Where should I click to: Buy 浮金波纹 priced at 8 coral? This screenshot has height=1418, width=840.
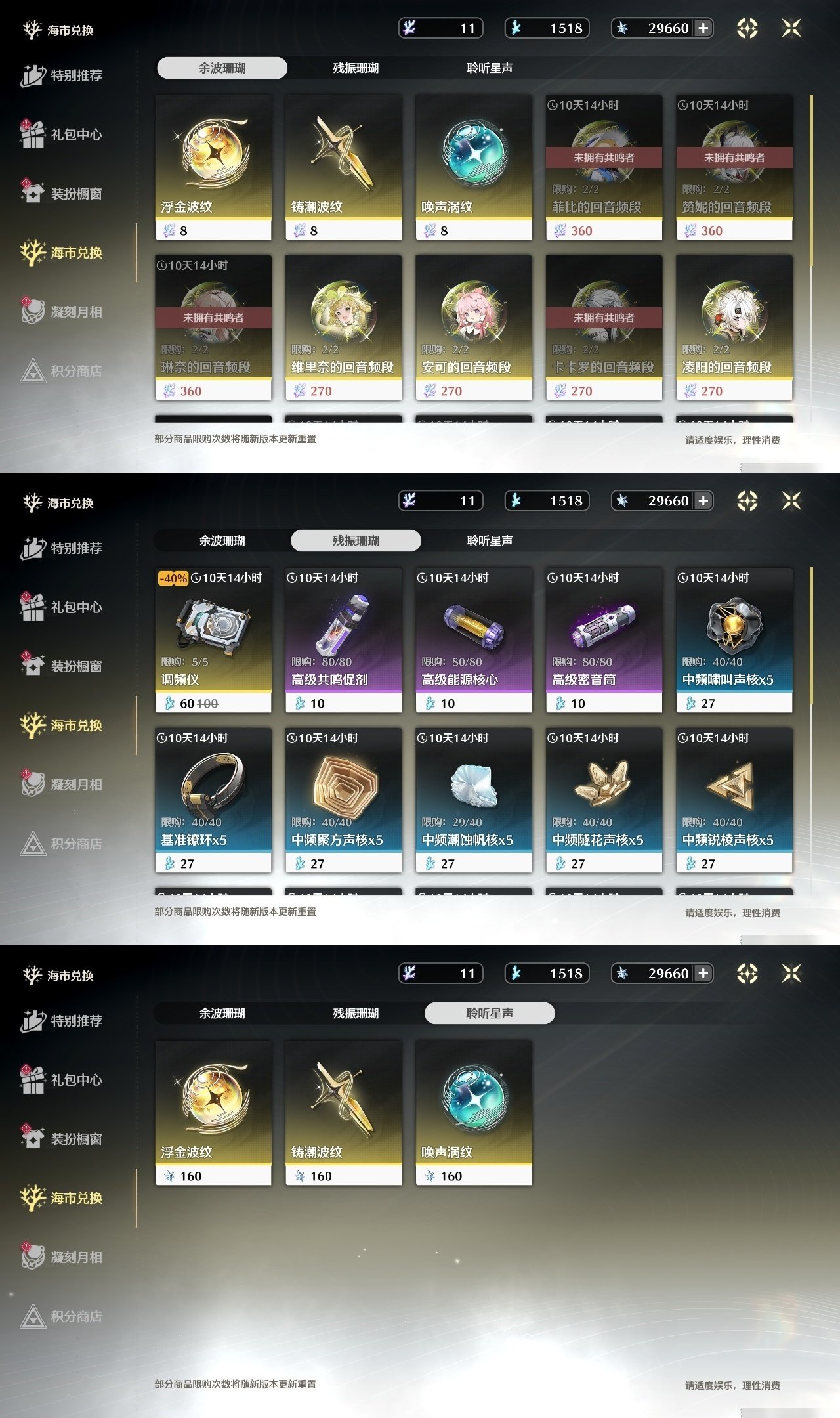(213, 167)
